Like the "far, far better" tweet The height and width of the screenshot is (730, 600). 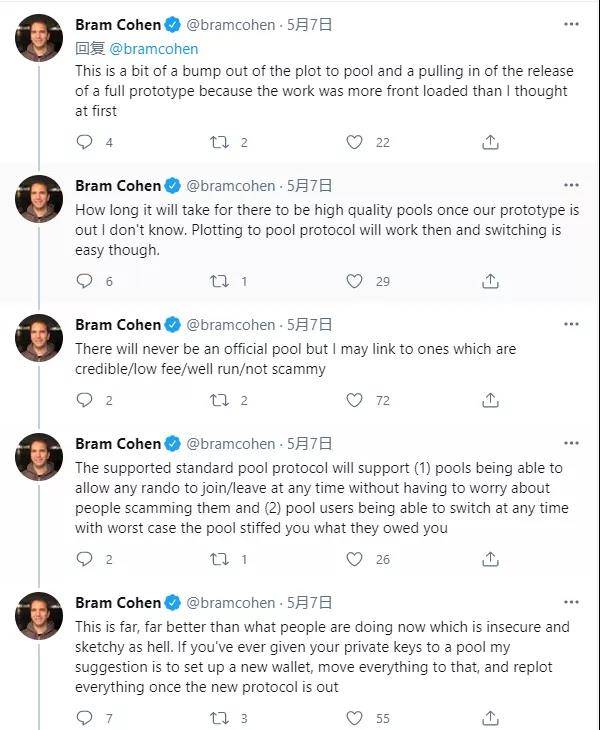tap(354, 717)
